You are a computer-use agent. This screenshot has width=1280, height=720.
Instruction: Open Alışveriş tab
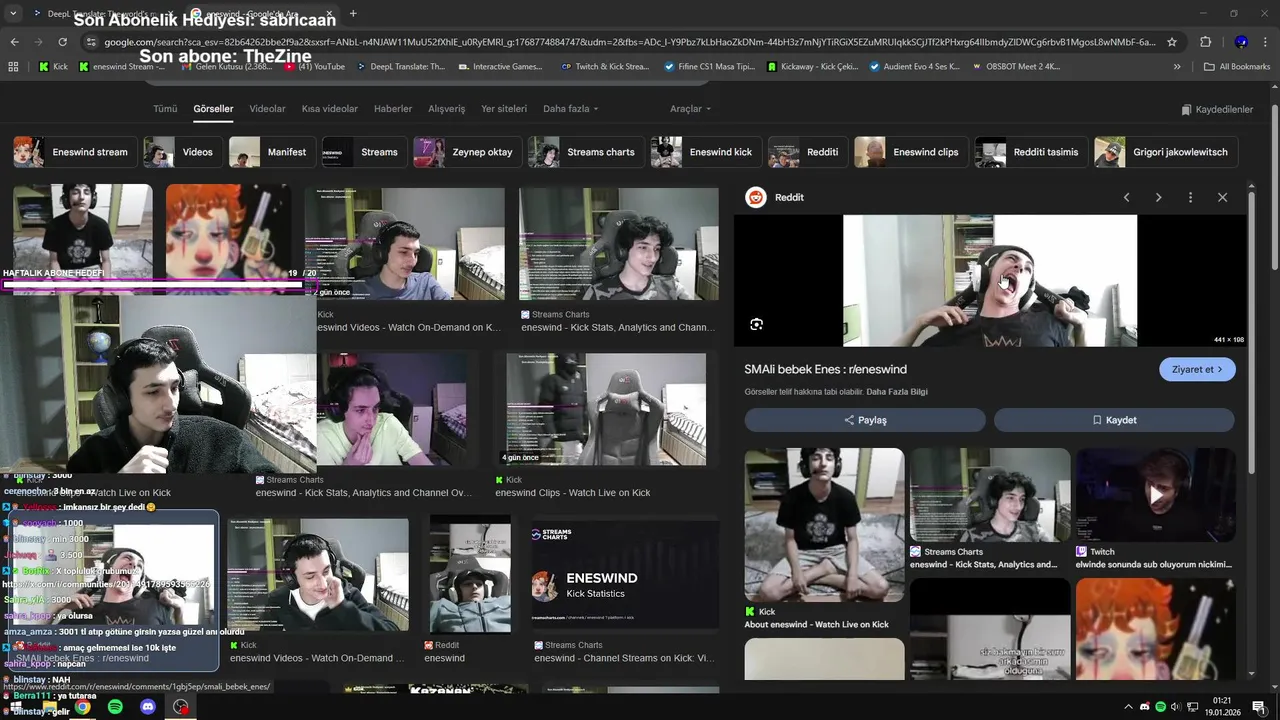[447, 109]
